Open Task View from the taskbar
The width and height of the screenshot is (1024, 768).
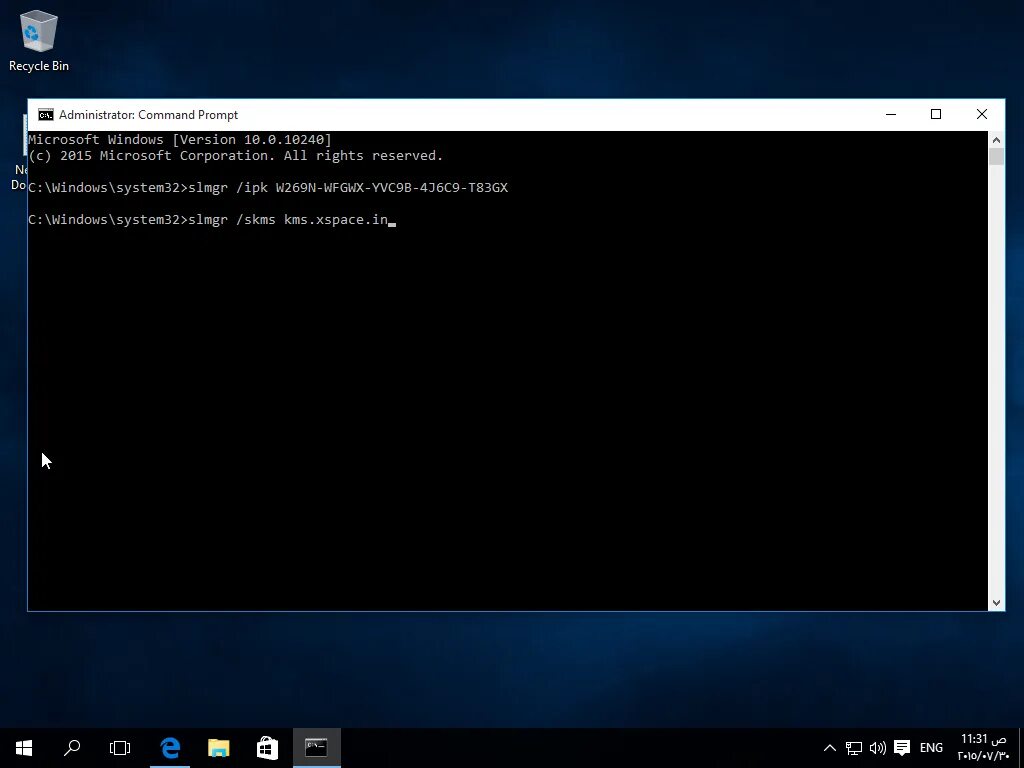pos(120,748)
